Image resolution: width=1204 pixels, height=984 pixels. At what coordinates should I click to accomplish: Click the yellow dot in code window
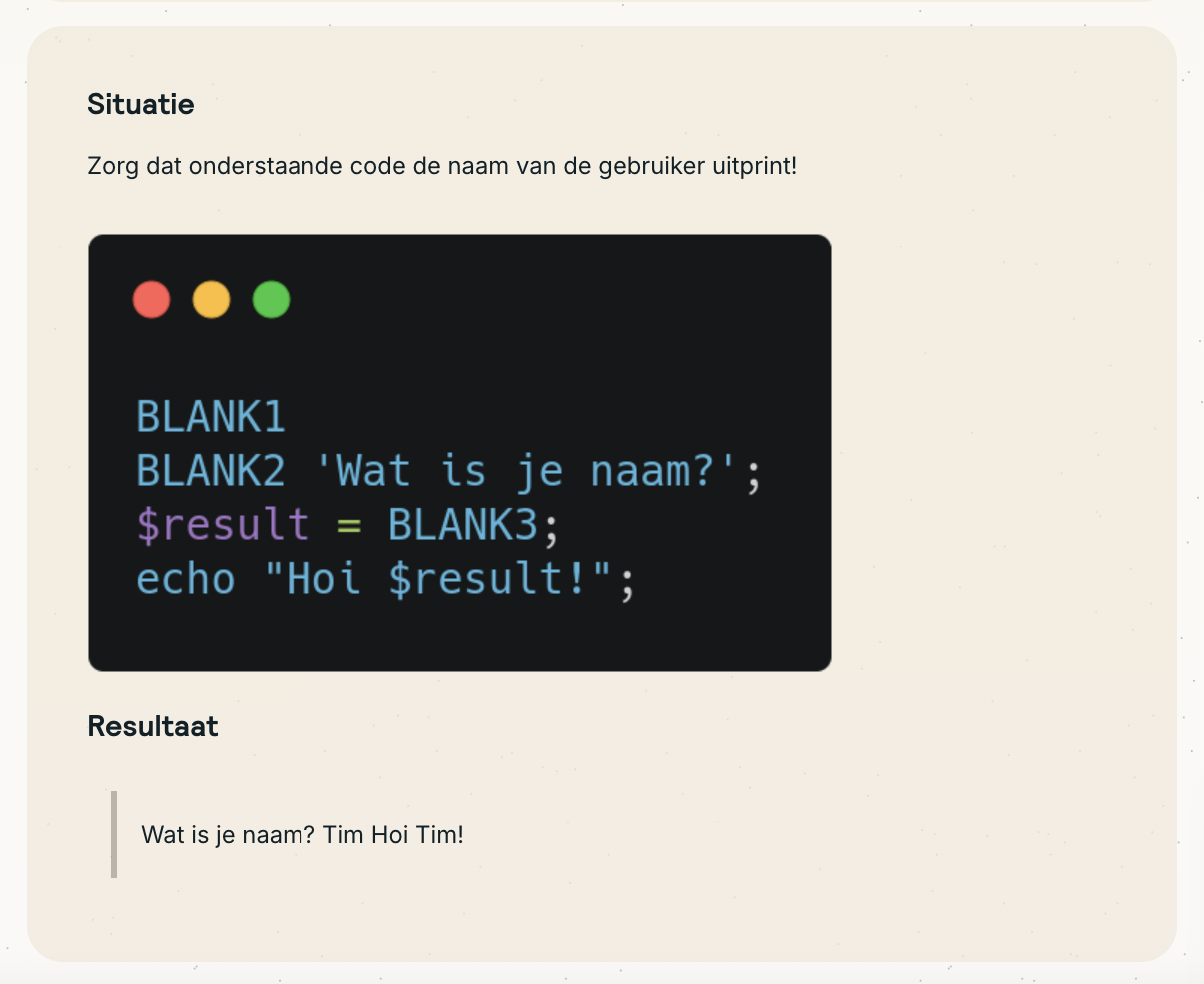(211, 299)
